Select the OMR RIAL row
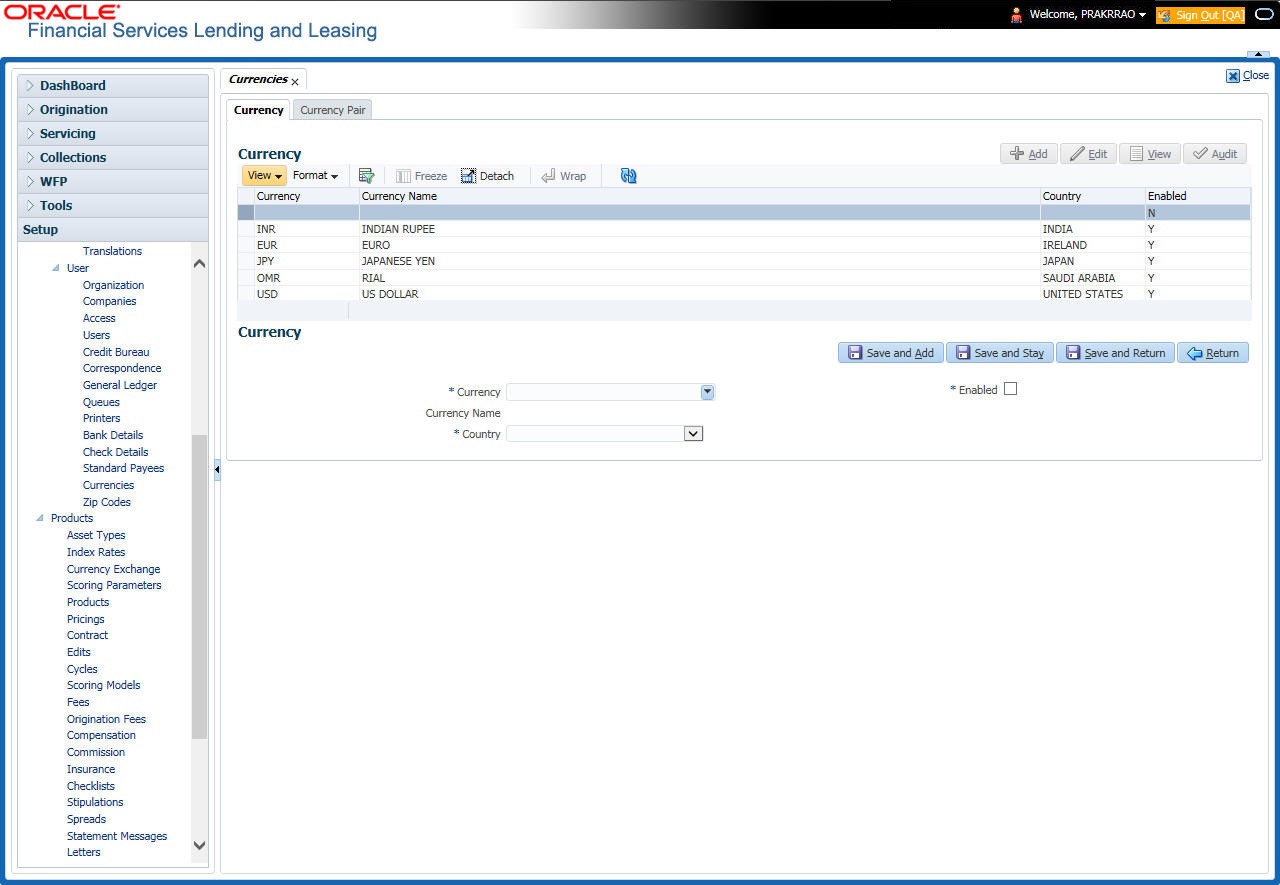1280x885 pixels. 744,278
